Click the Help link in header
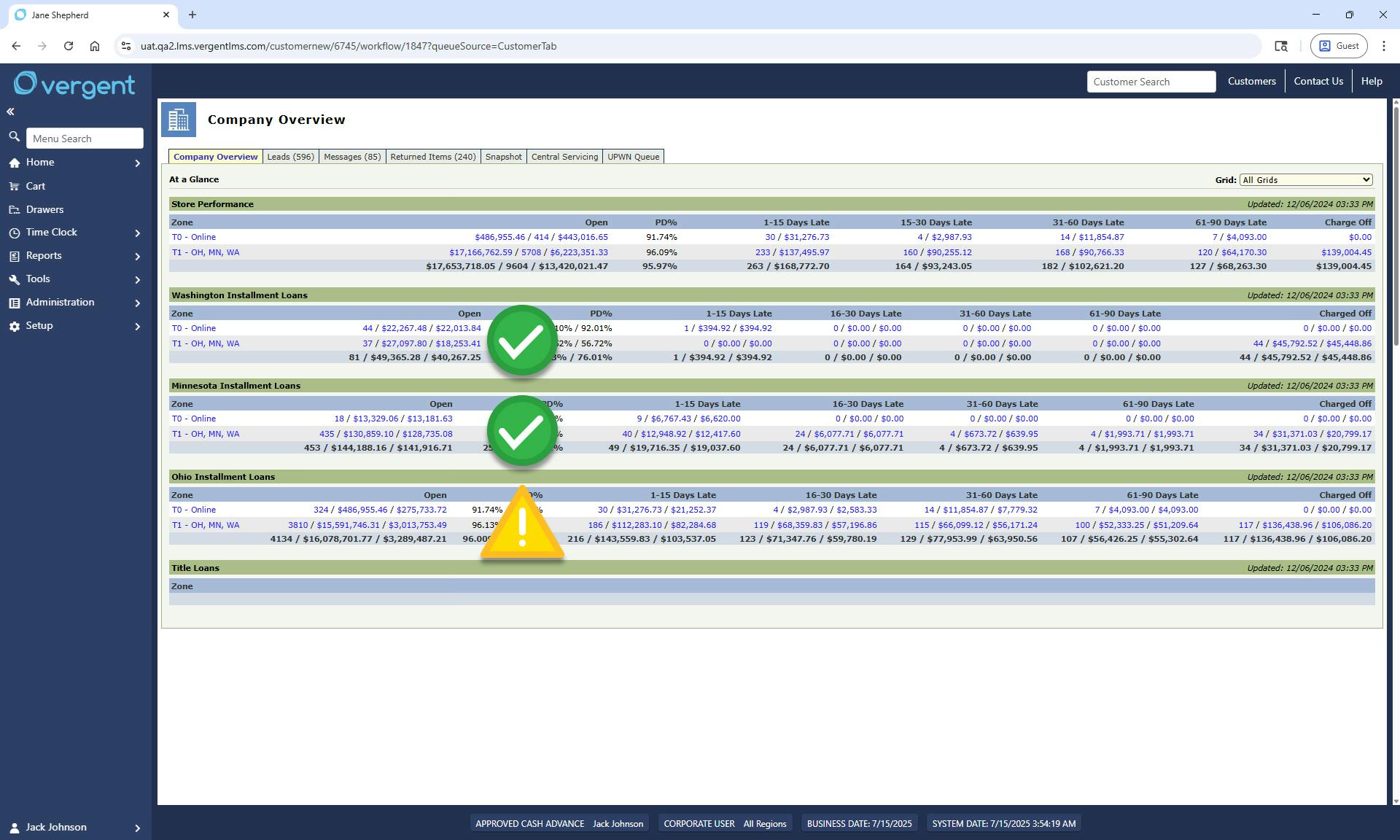The height and width of the screenshot is (840, 1400). click(1372, 81)
